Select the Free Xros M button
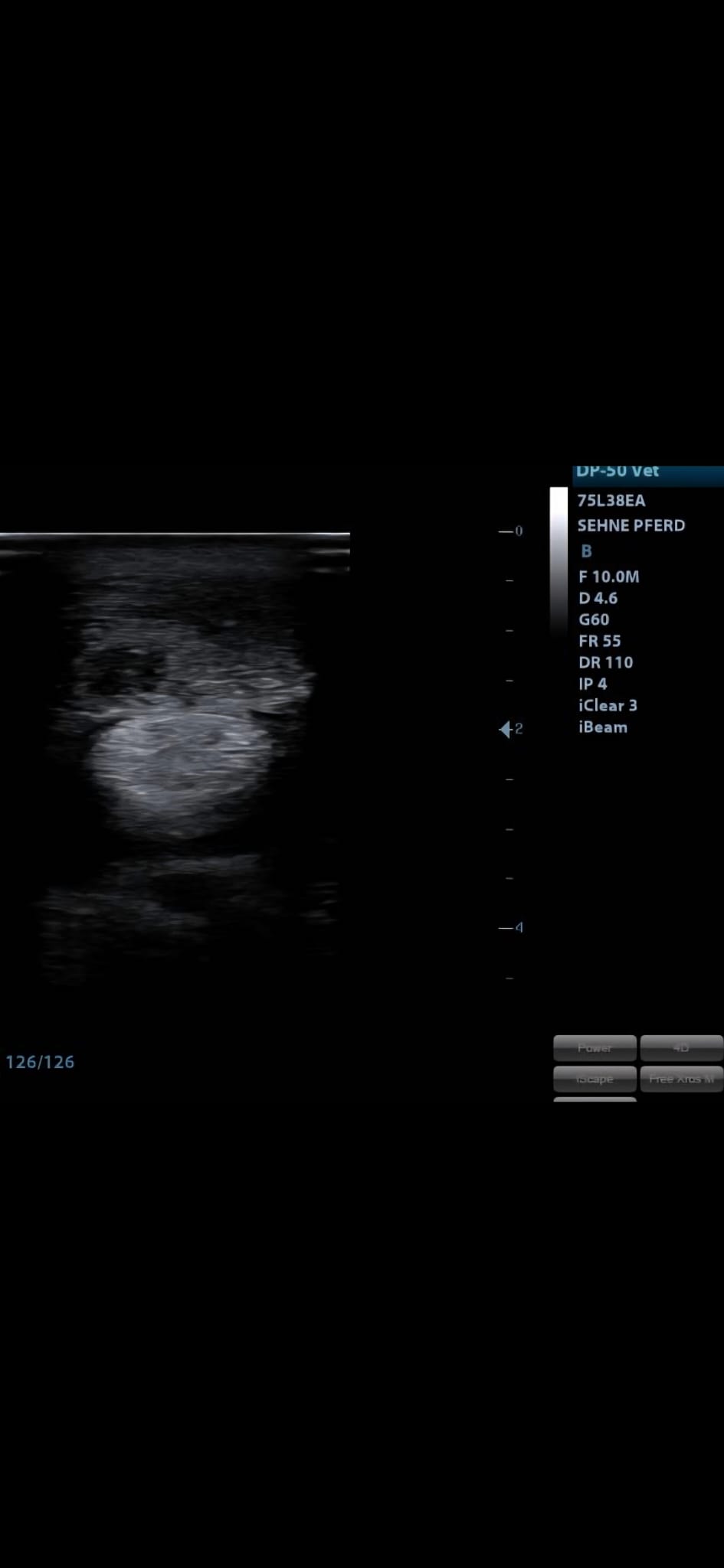This screenshot has width=724, height=1568. pyautogui.click(x=681, y=1078)
